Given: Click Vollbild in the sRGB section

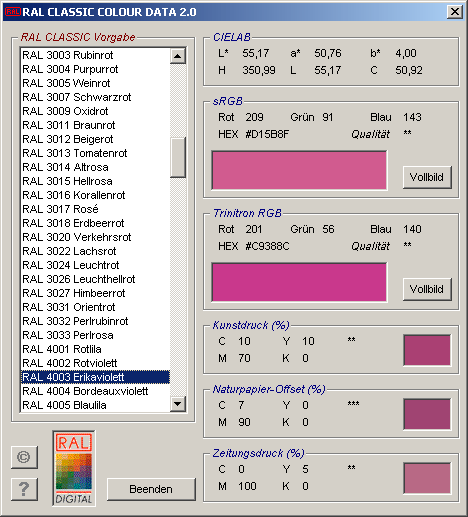Looking at the screenshot, I should (x=427, y=177).
